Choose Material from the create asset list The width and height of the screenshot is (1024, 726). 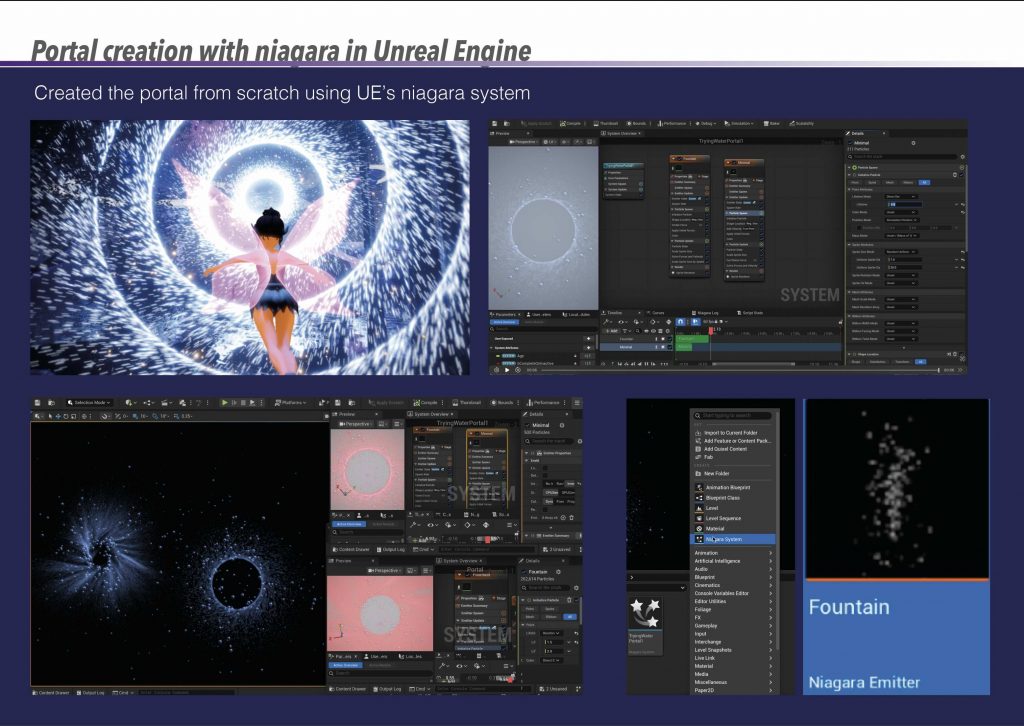pos(716,528)
